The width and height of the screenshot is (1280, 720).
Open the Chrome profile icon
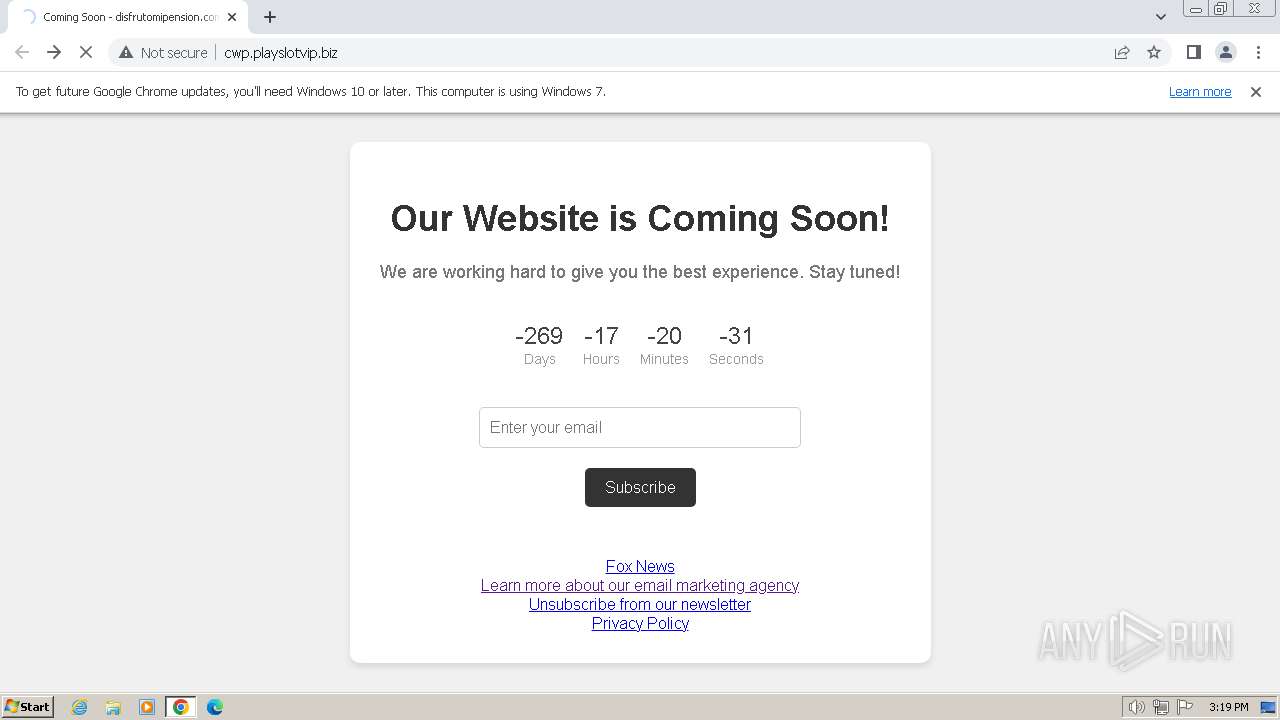click(x=1225, y=52)
